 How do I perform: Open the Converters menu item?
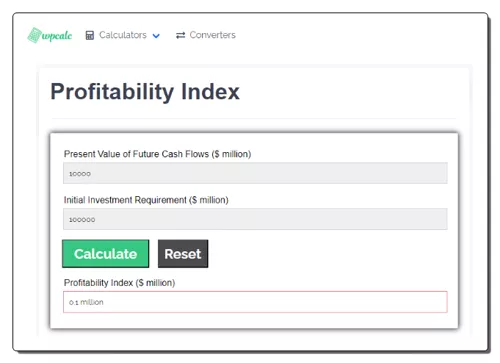(212, 35)
